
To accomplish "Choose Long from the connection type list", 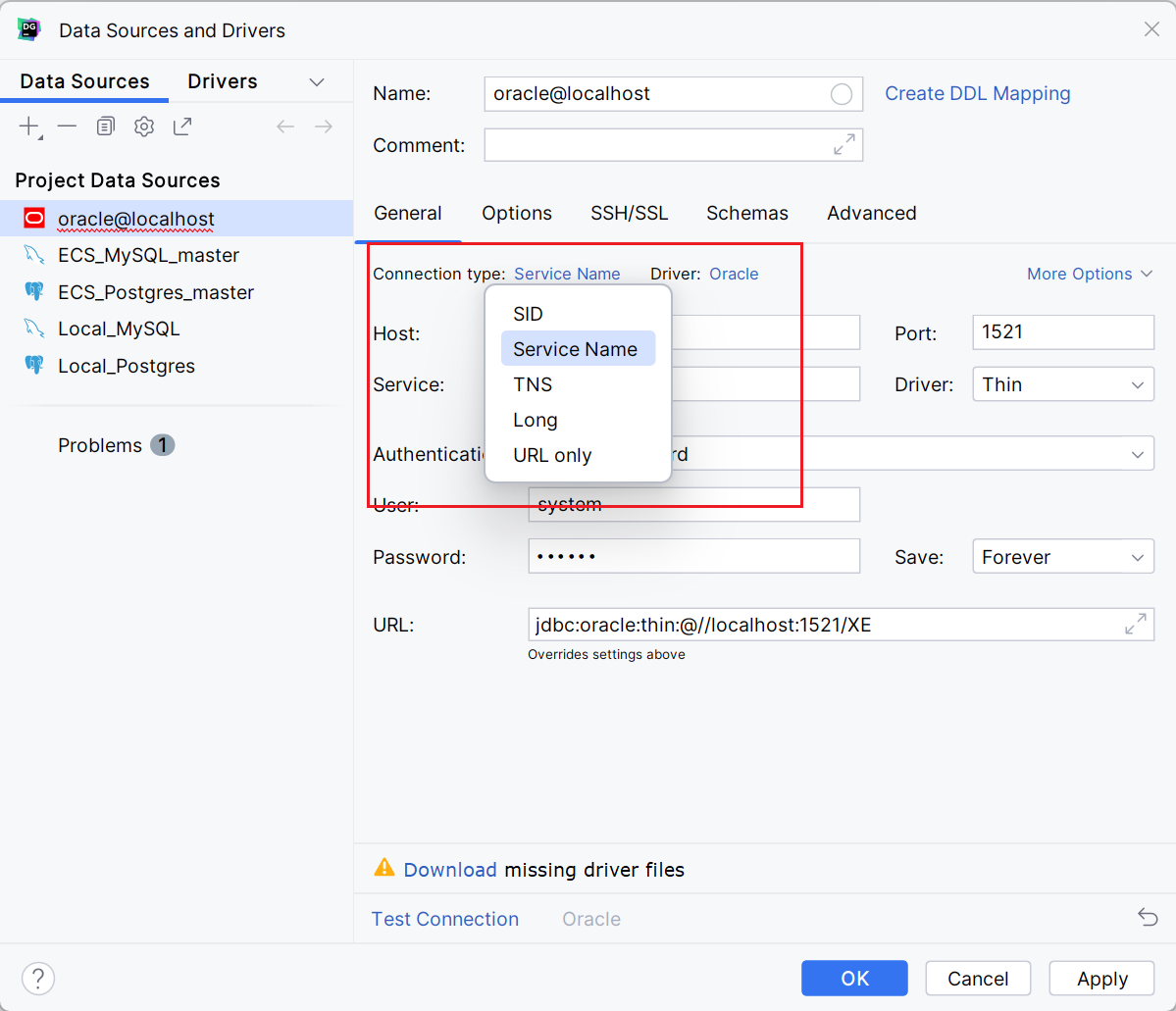I will tap(579, 420).
